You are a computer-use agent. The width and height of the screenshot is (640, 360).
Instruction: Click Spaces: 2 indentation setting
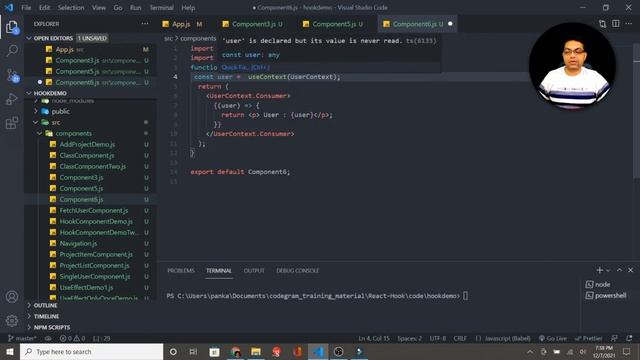coord(410,338)
